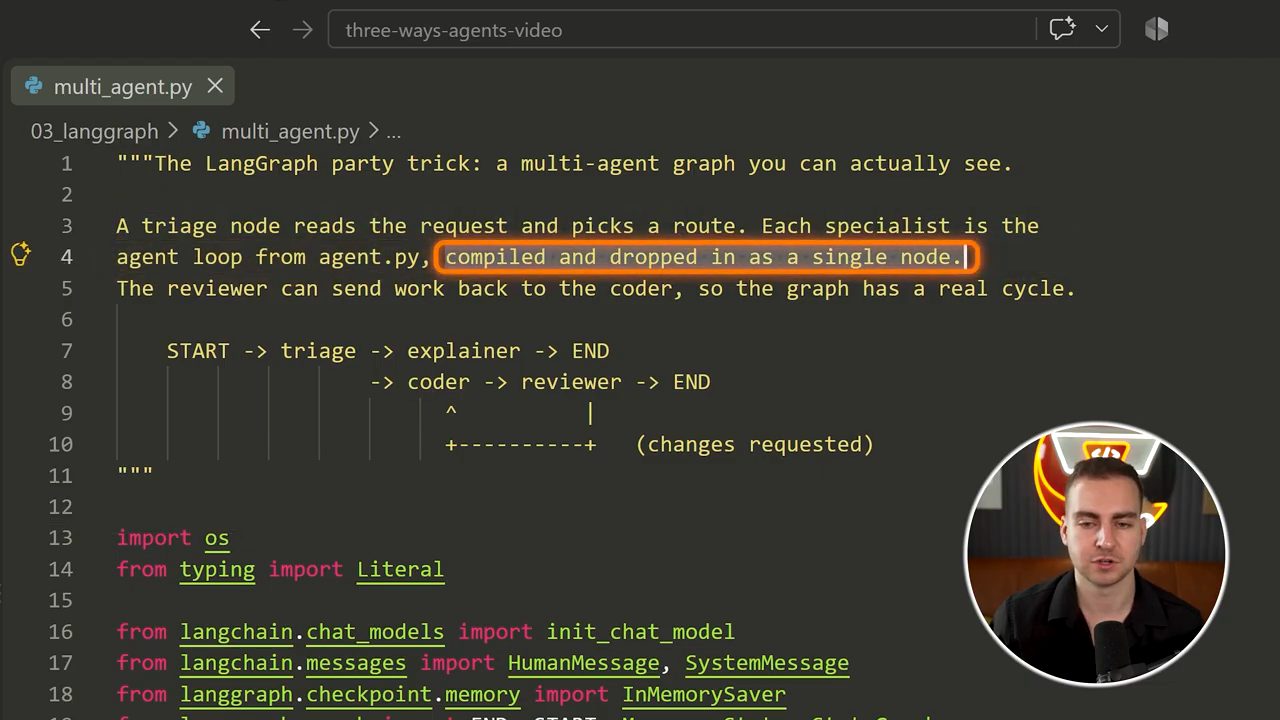The image size is (1280, 720).
Task: Click the 'os' module name
Action: (x=217, y=538)
